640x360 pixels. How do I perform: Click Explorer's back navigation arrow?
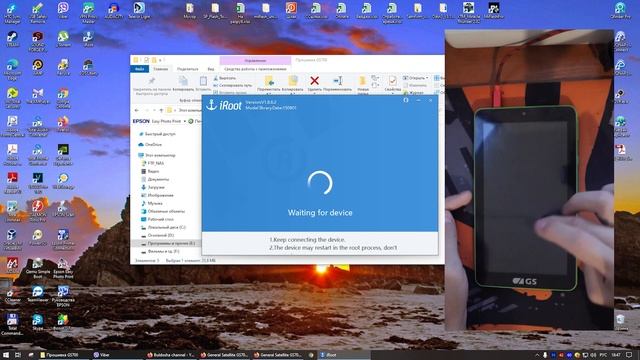click(136, 110)
